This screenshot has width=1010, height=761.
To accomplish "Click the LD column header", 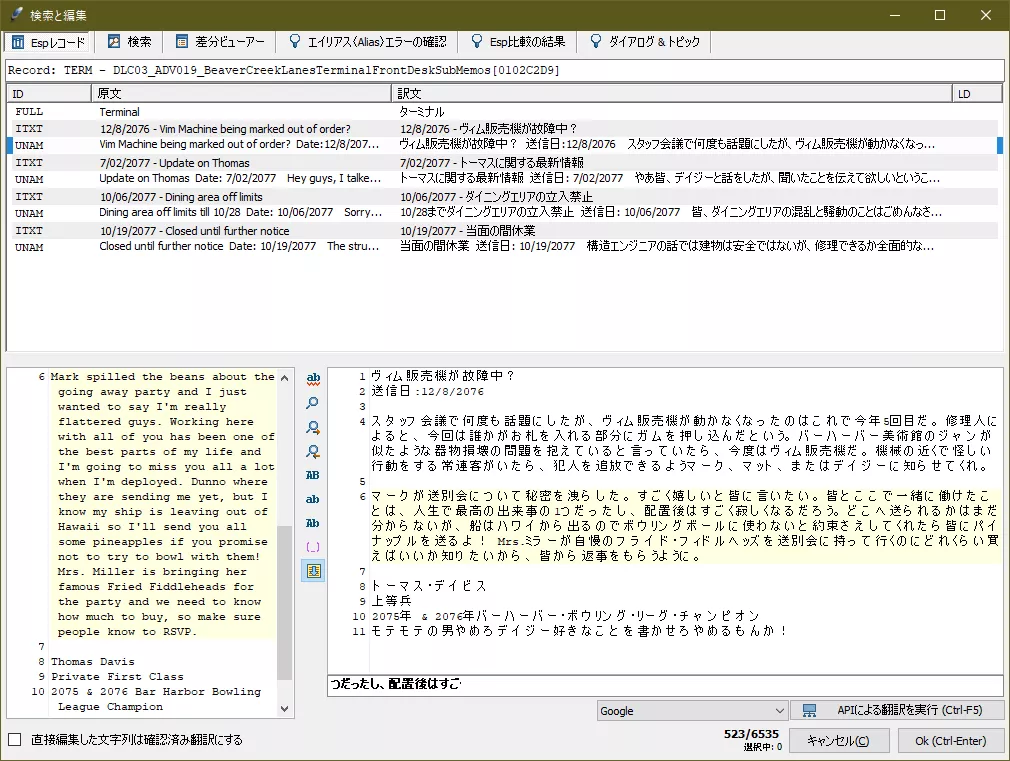I will point(977,93).
